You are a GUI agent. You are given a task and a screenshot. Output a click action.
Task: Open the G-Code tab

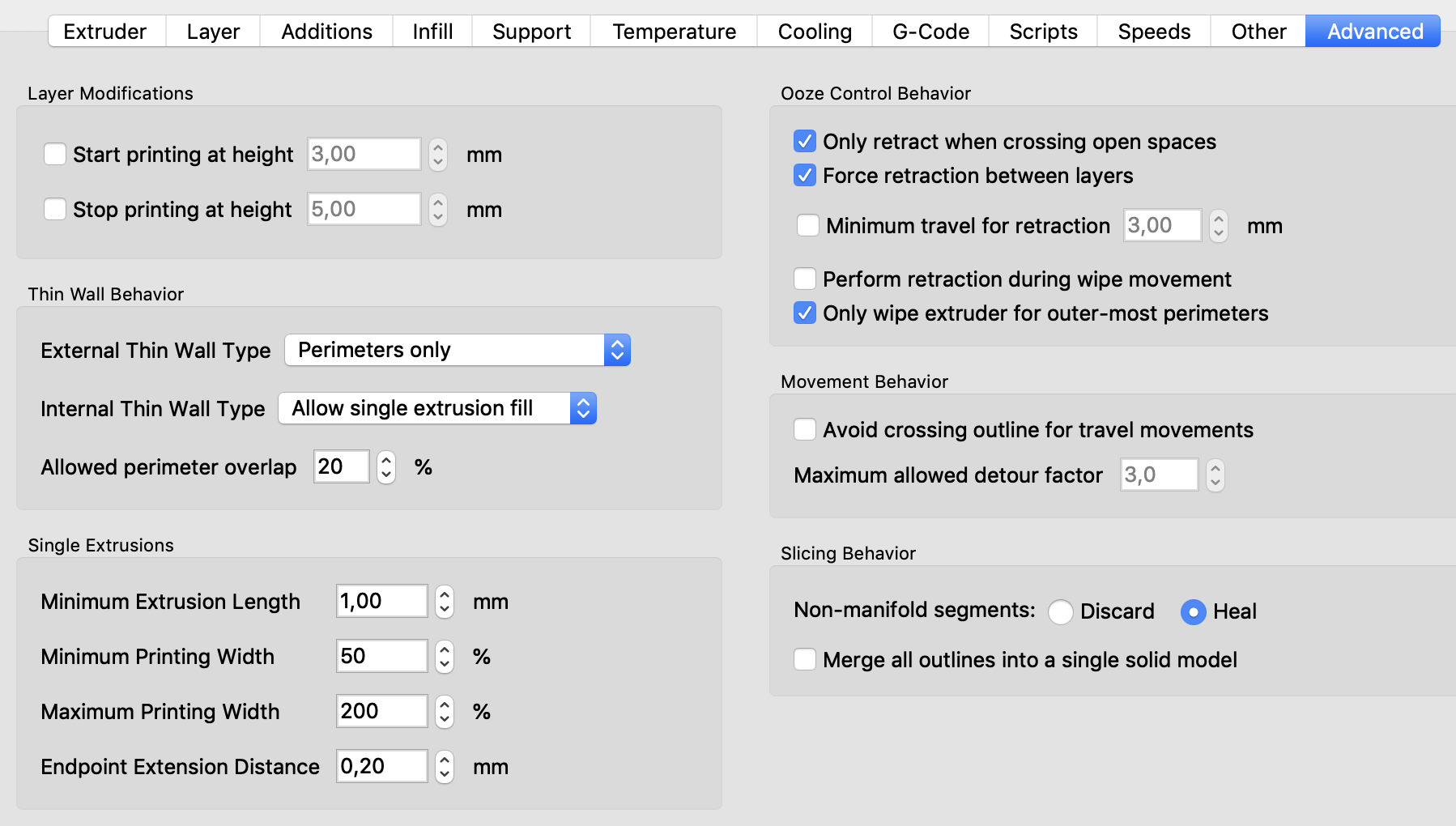[x=930, y=32]
